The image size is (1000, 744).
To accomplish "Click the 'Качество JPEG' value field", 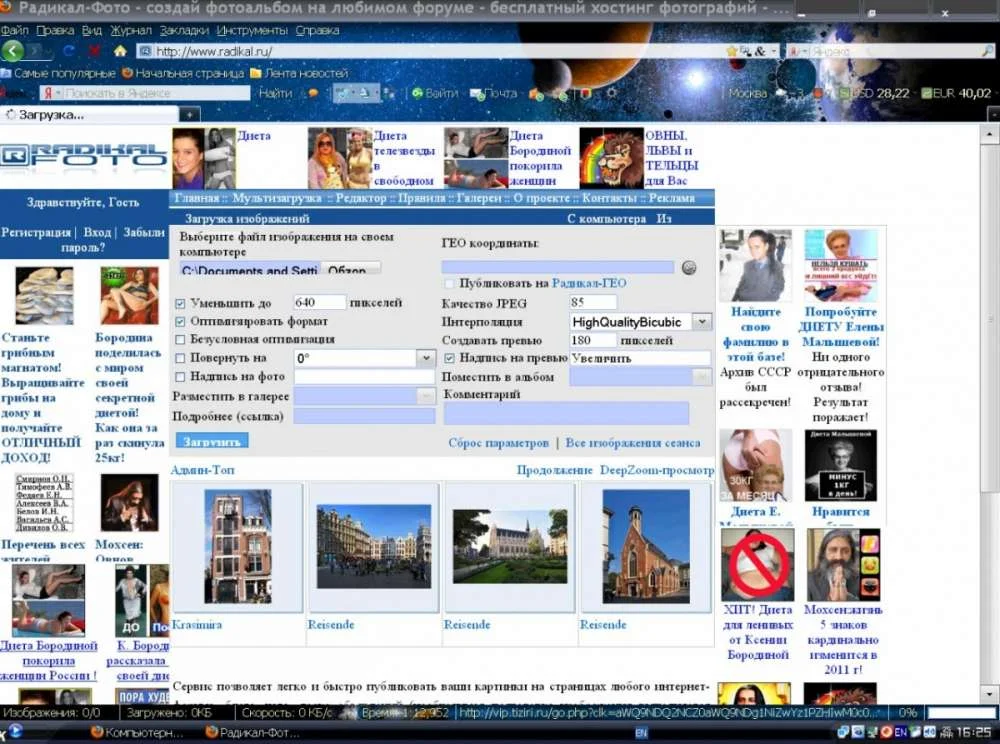I will [x=592, y=302].
